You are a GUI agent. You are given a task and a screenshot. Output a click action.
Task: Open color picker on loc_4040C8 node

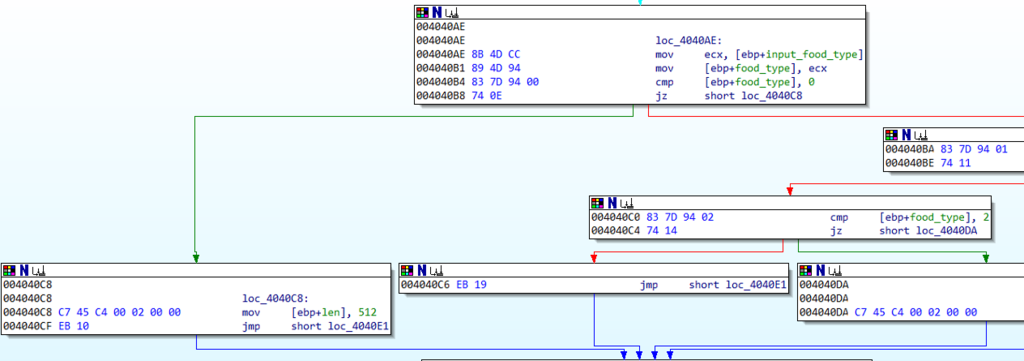pyautogui.click(x=9, y=270)
